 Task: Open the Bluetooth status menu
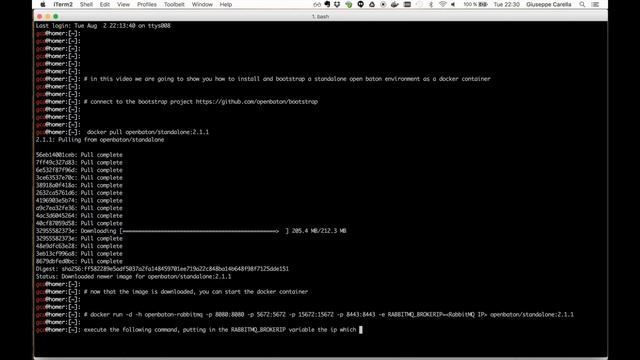click(x=431, y=4)
